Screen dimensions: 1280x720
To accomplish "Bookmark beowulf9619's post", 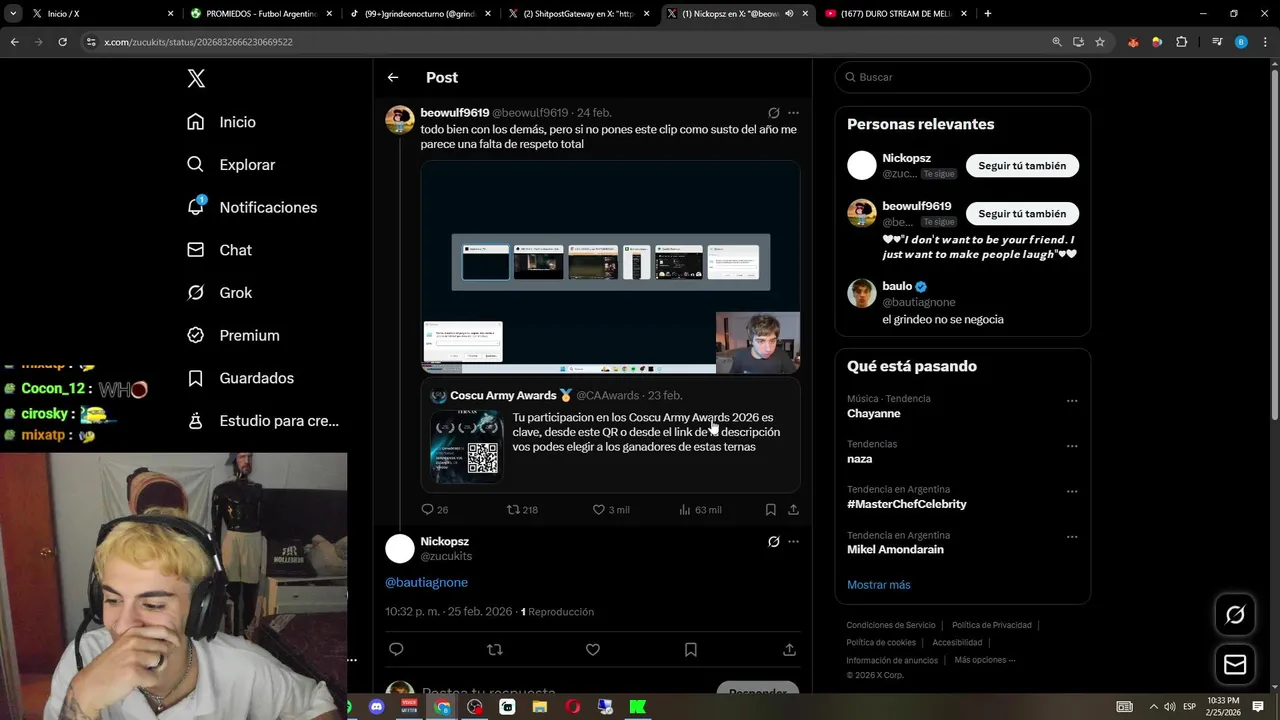I will point(771,510).
